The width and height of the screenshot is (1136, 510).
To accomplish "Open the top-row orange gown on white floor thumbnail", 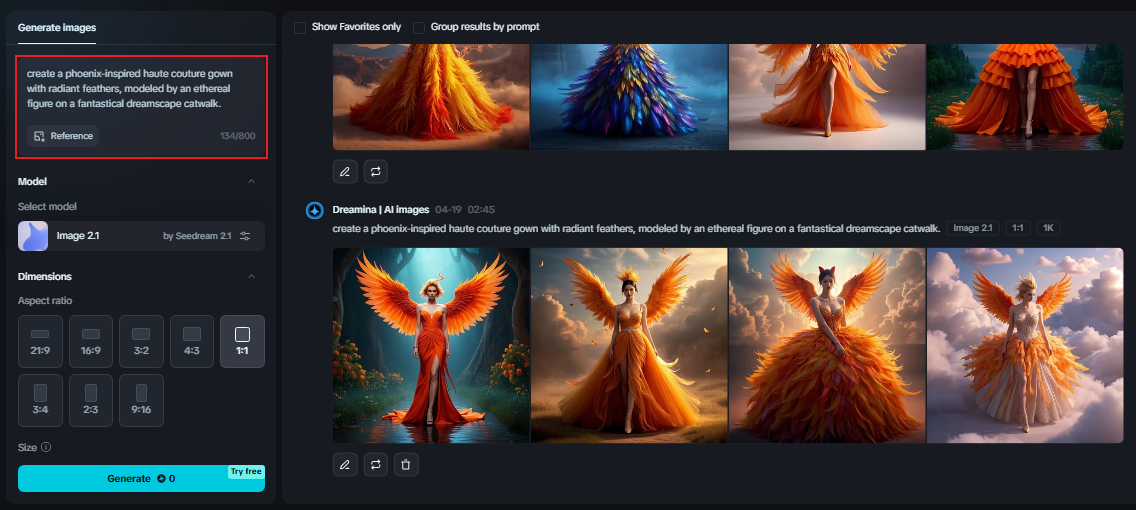I will point(827,97).
